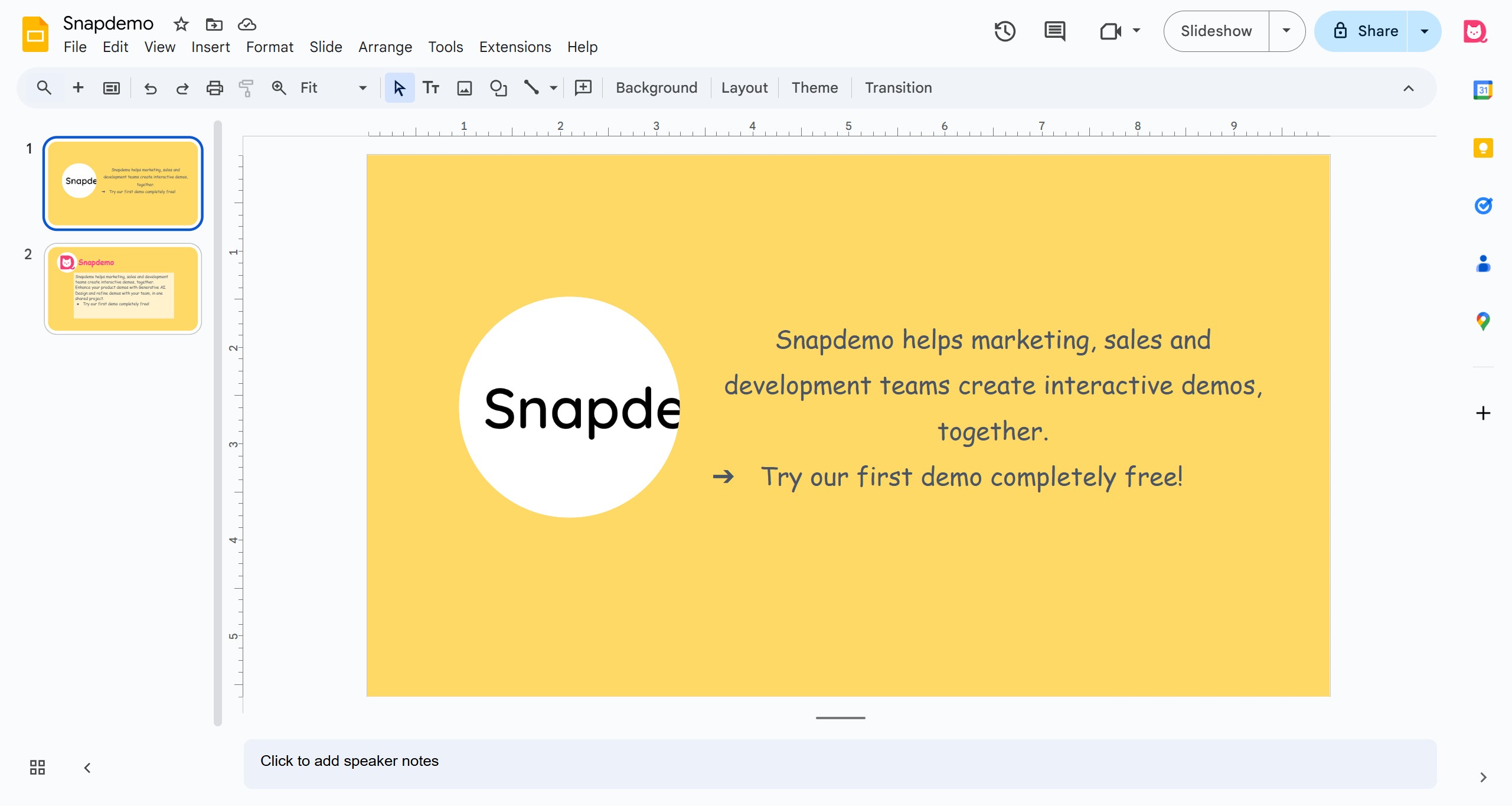Screen dimensions: 1512x806
Task: Select the Shape tool icon
Action: click(498, 88)
